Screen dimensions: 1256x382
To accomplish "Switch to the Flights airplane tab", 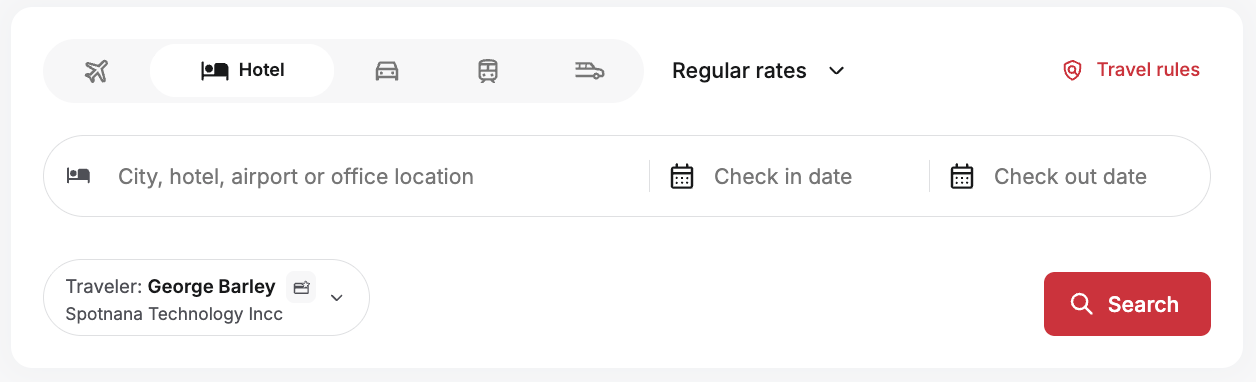I will [x=96, y=71].
